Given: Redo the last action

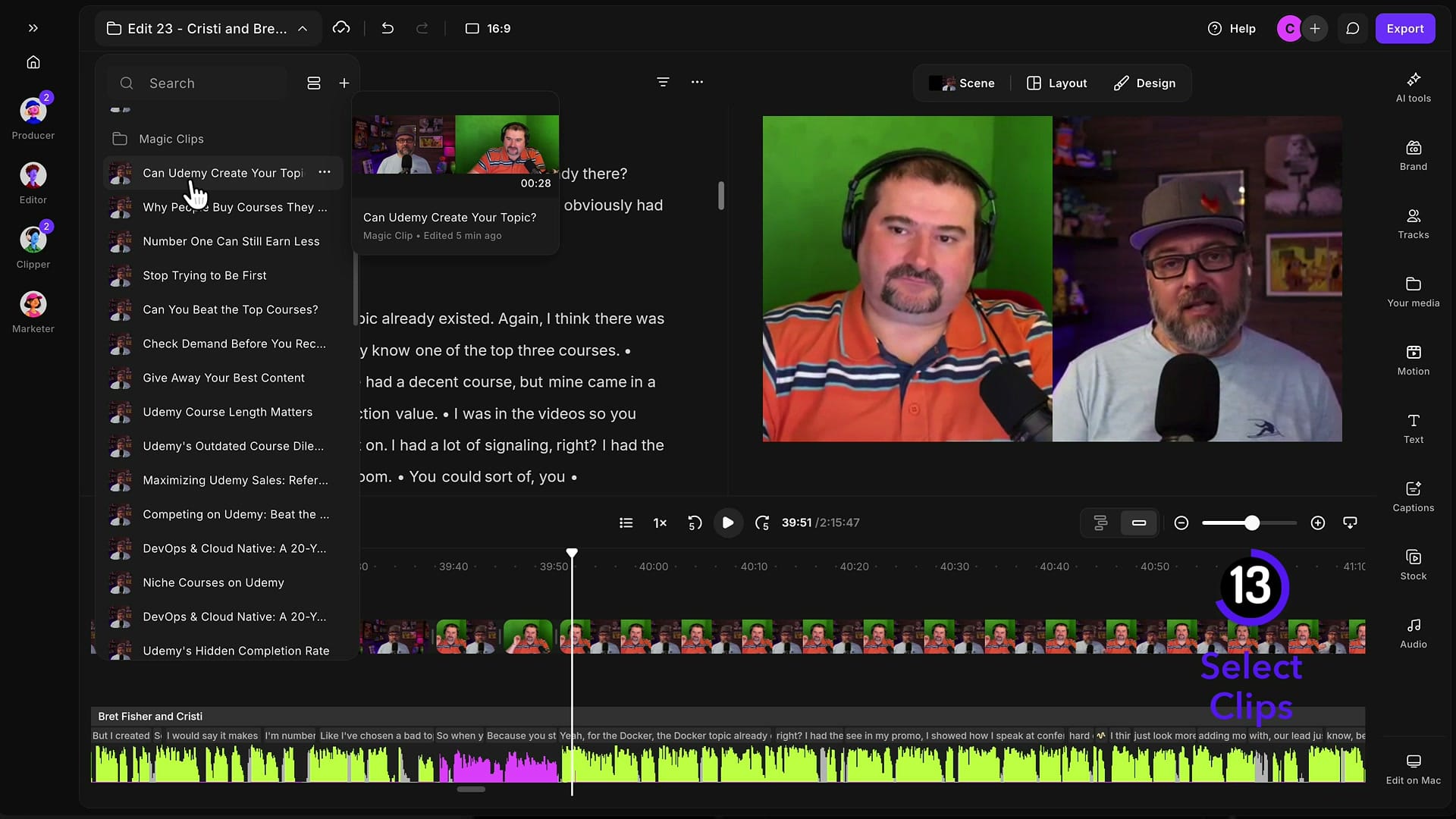Looking at the screenshot, I should (422, 28).
